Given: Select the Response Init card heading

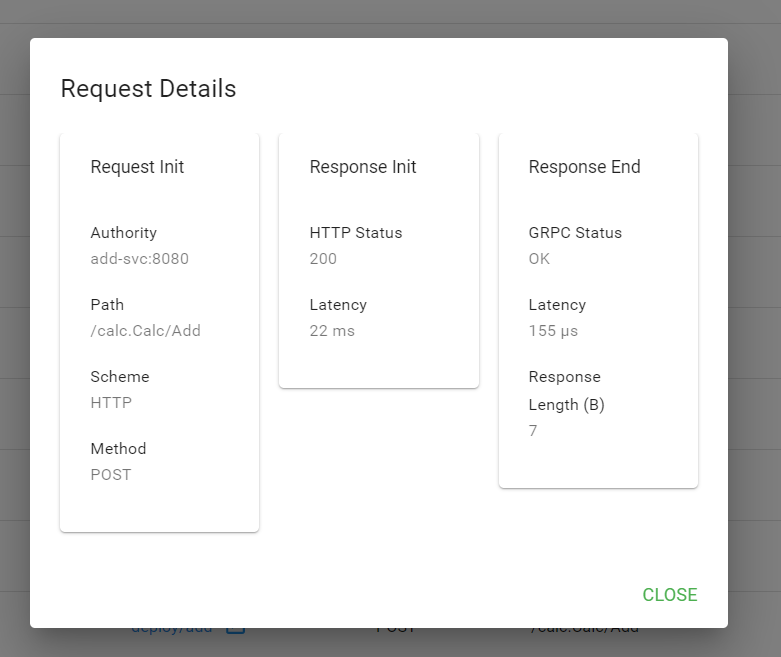Looking at the screenshot, I should tap(363, 167).
